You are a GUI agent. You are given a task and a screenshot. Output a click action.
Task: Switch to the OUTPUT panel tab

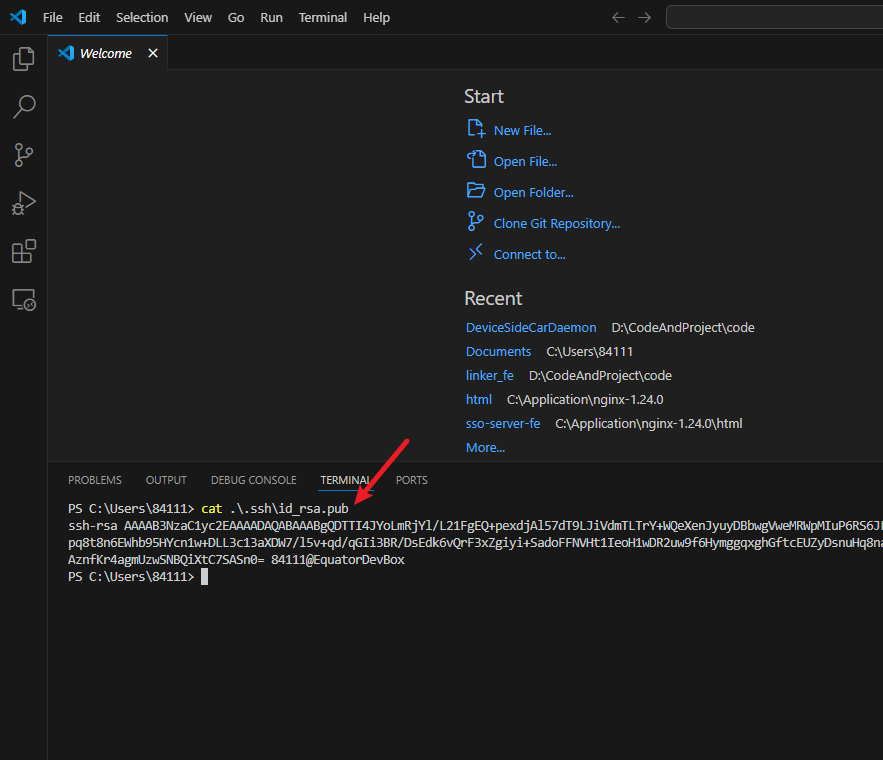[x=166, y=480]
